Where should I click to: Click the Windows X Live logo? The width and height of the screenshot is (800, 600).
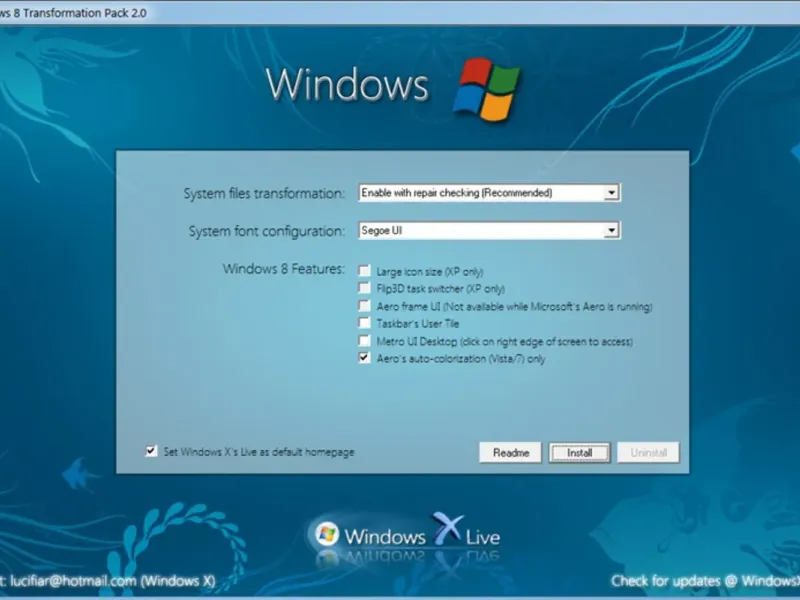point(408,535)
